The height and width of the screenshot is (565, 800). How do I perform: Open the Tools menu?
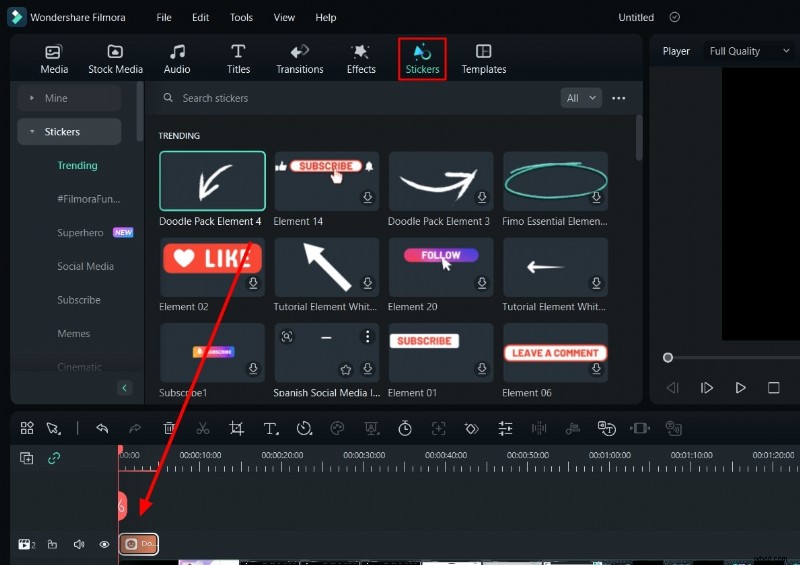(241, 17)
